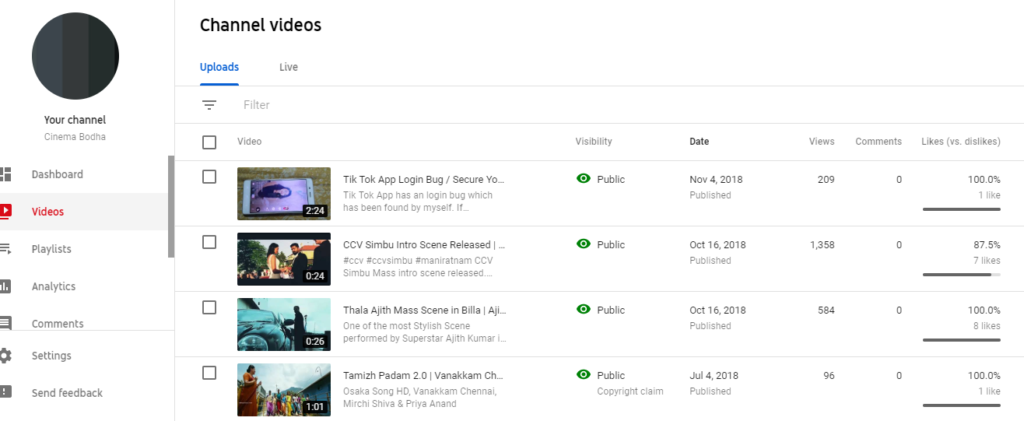The width and height of the screenshot is (1024, 421).
Task: Open Settings using the gear icon
Action: pyautogui.click(x=6, y=355)
